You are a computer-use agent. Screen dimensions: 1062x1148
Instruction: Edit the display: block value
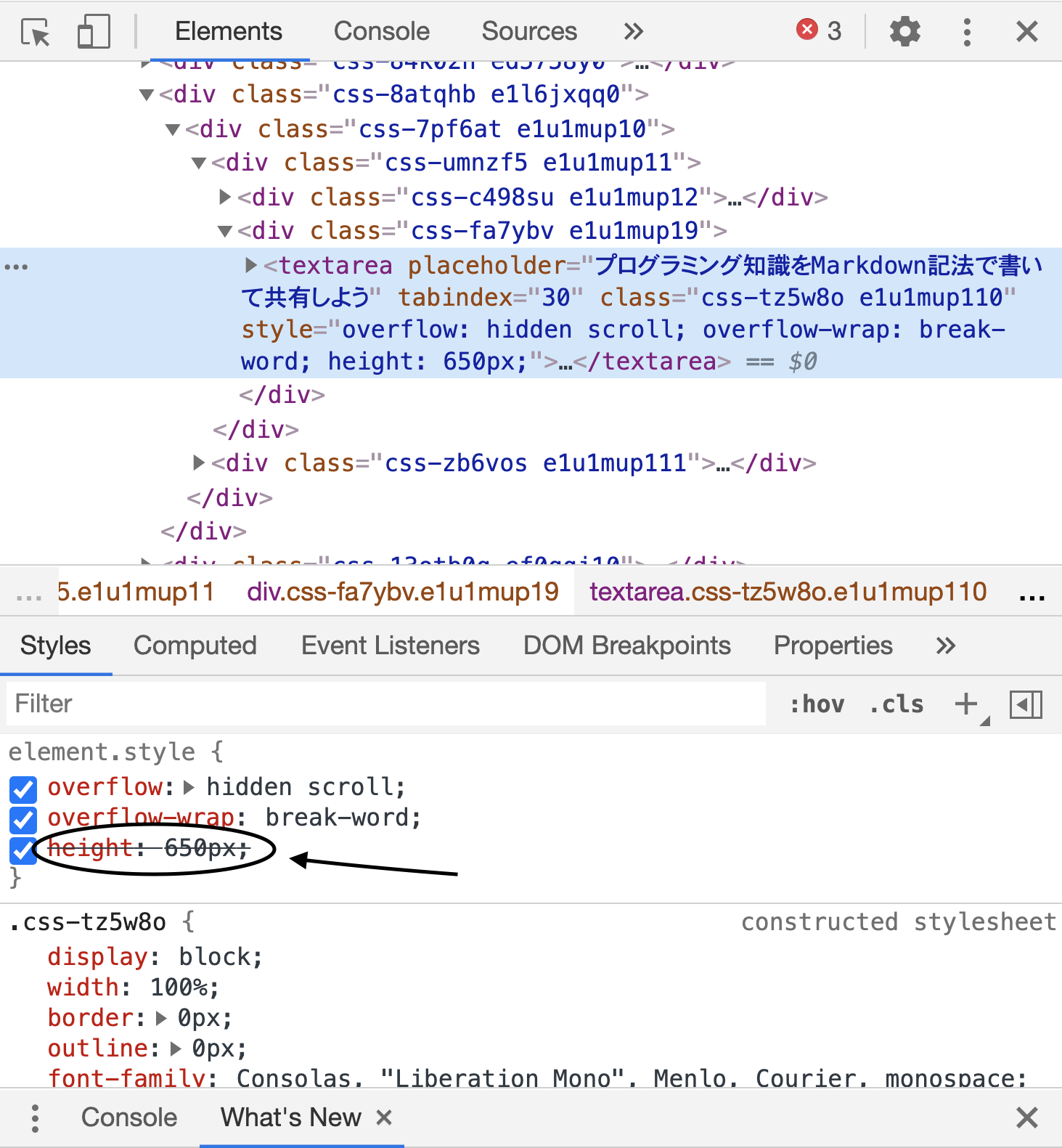[215, 956]
